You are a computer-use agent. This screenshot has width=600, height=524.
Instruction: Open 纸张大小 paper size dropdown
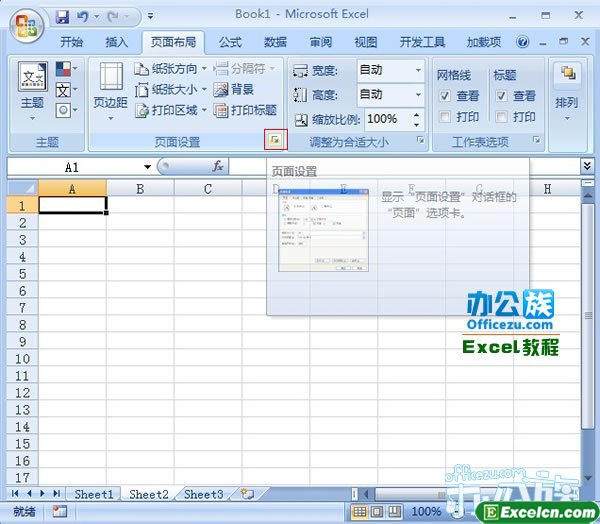point(170,90)
